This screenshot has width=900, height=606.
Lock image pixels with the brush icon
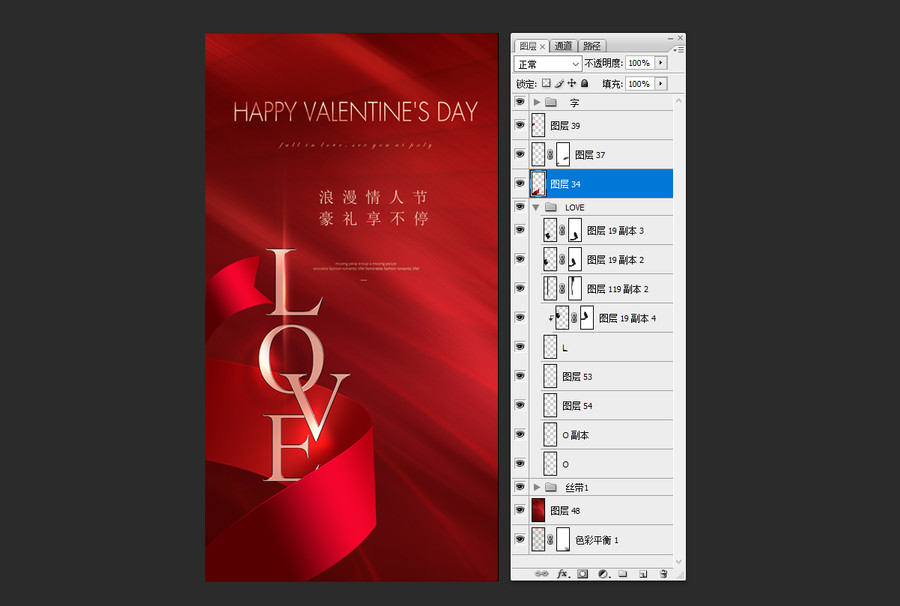coord(559,83)
